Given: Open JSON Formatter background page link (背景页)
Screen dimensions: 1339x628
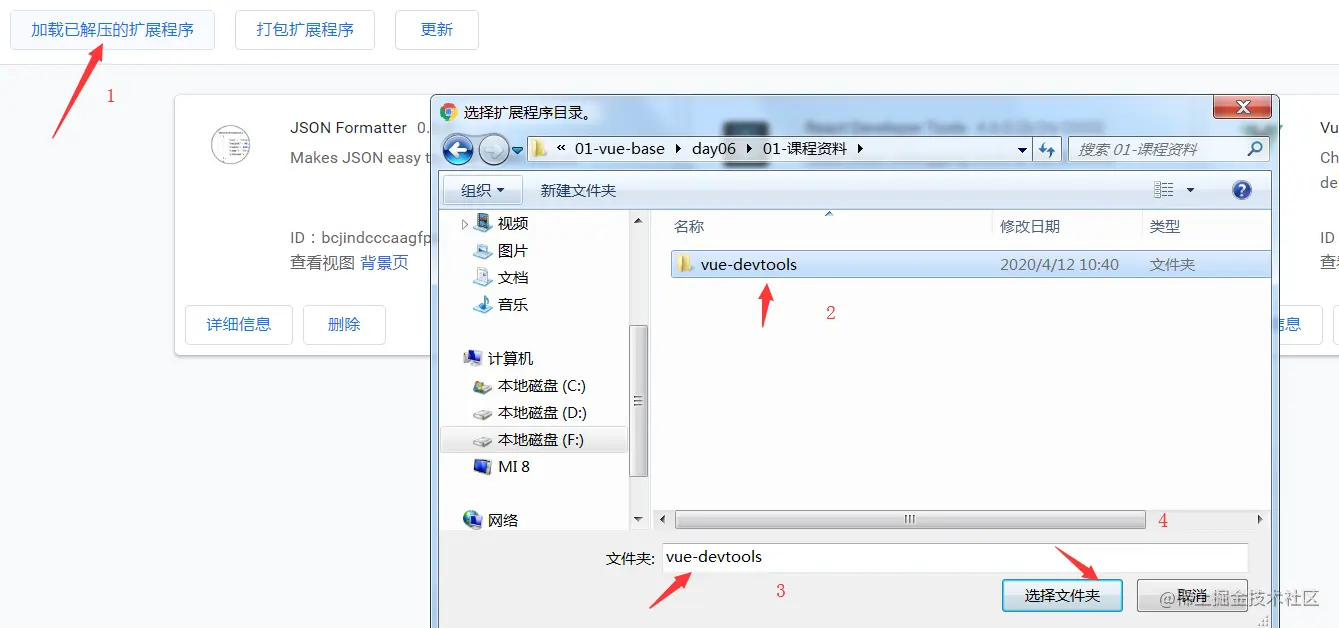Looking at the screenshot, I should click(x=385, y=263).
